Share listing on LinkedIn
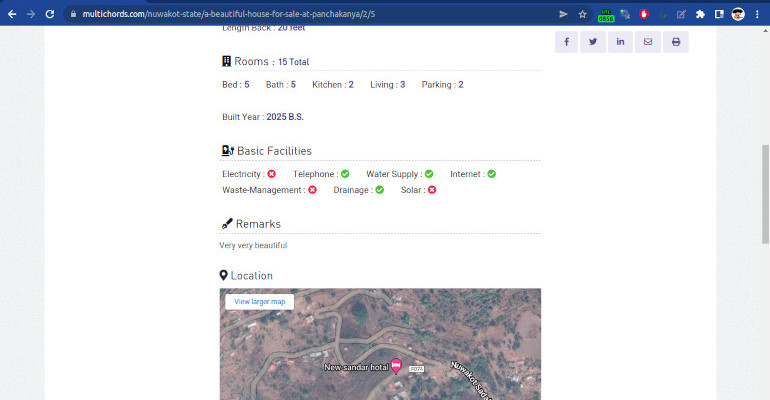 click(x=620, y=42)
